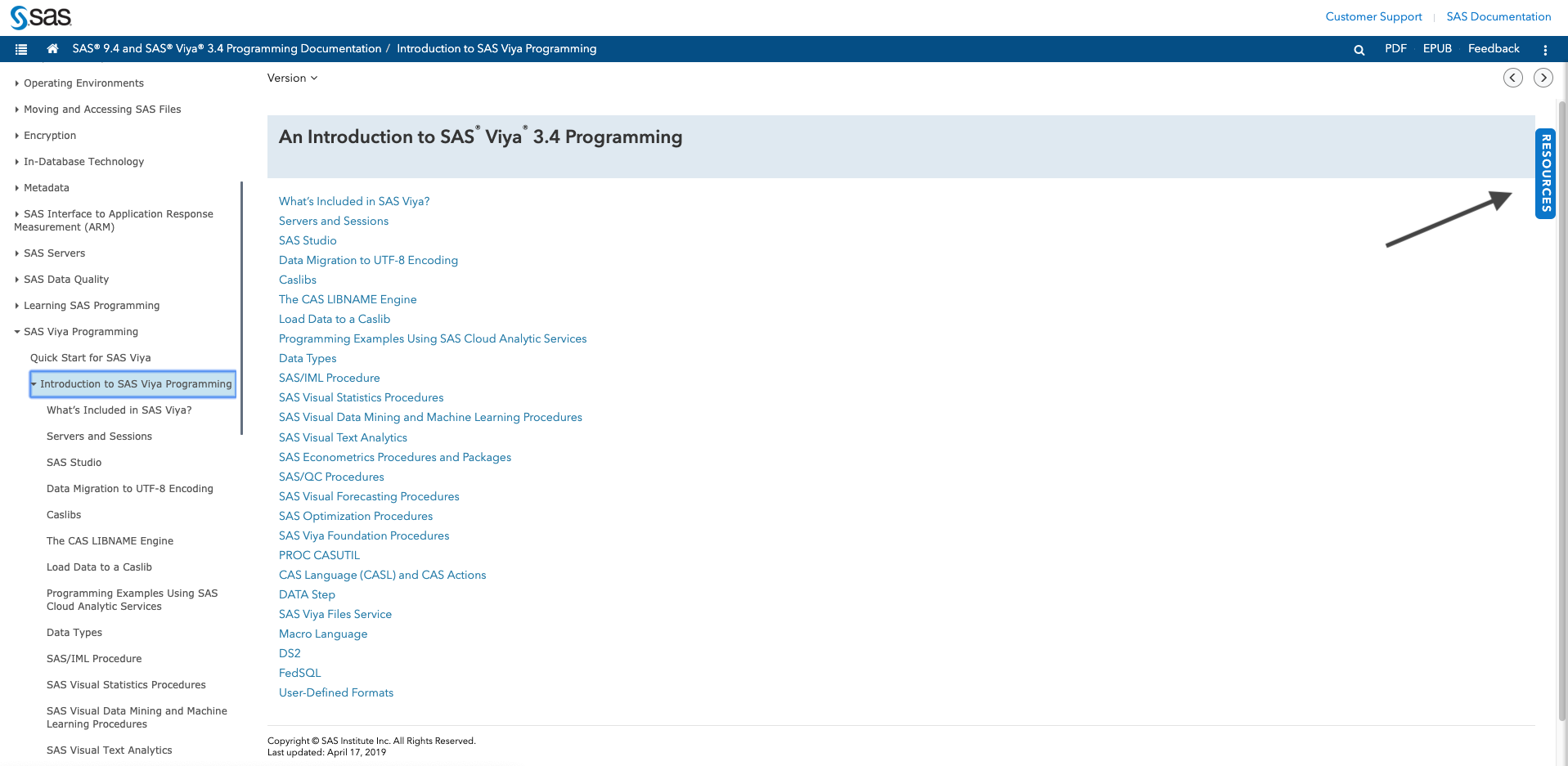Select SAS Studio in sidebar tree

point(74,463)
